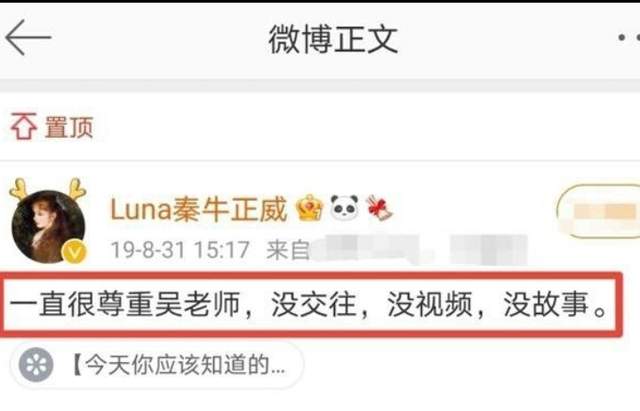Click the 19-8-31 15:17 timestamp
This screenshot has height=411, width=640.
pos(180,249)
